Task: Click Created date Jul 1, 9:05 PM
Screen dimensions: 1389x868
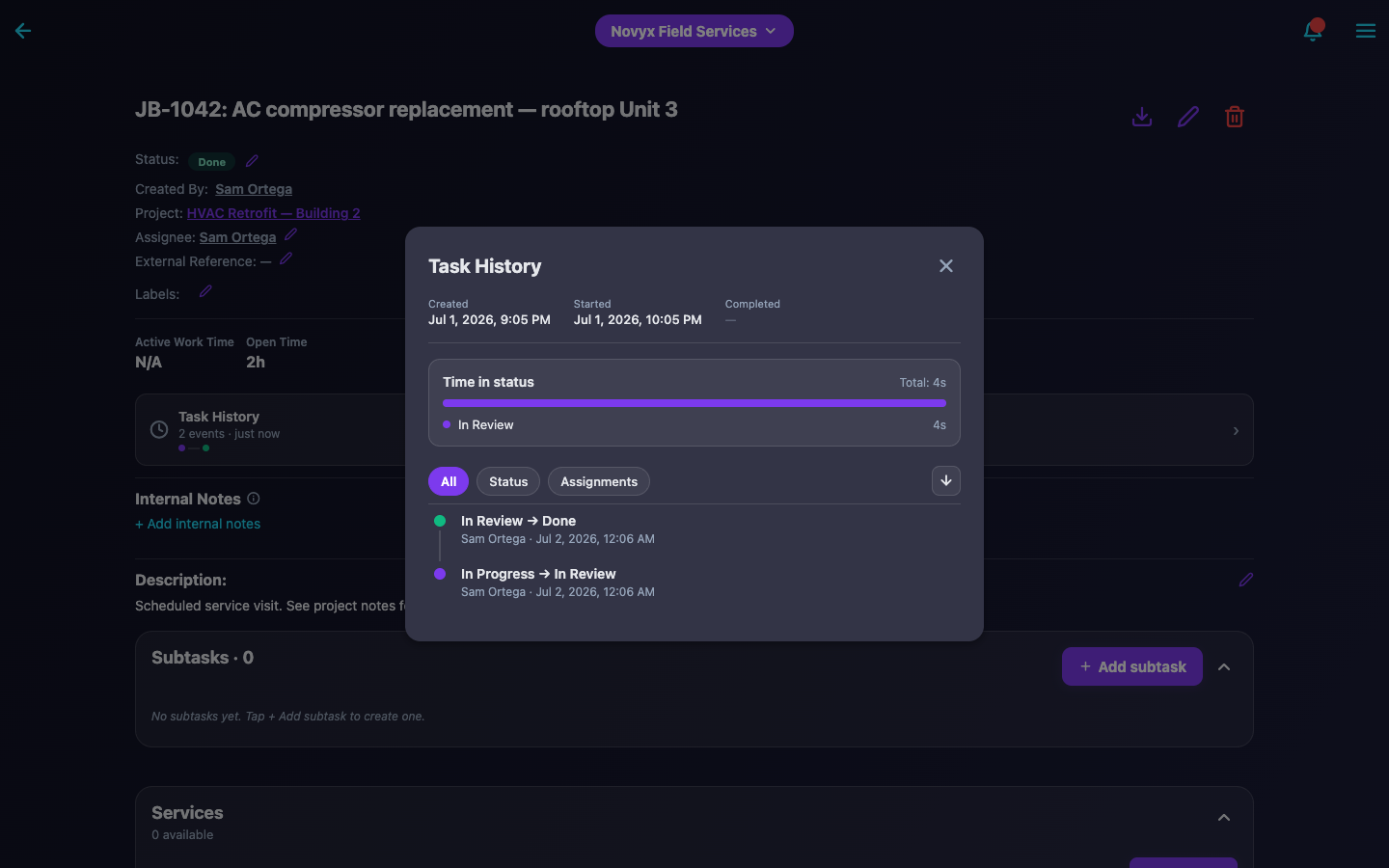Action: tap(489, 320)
